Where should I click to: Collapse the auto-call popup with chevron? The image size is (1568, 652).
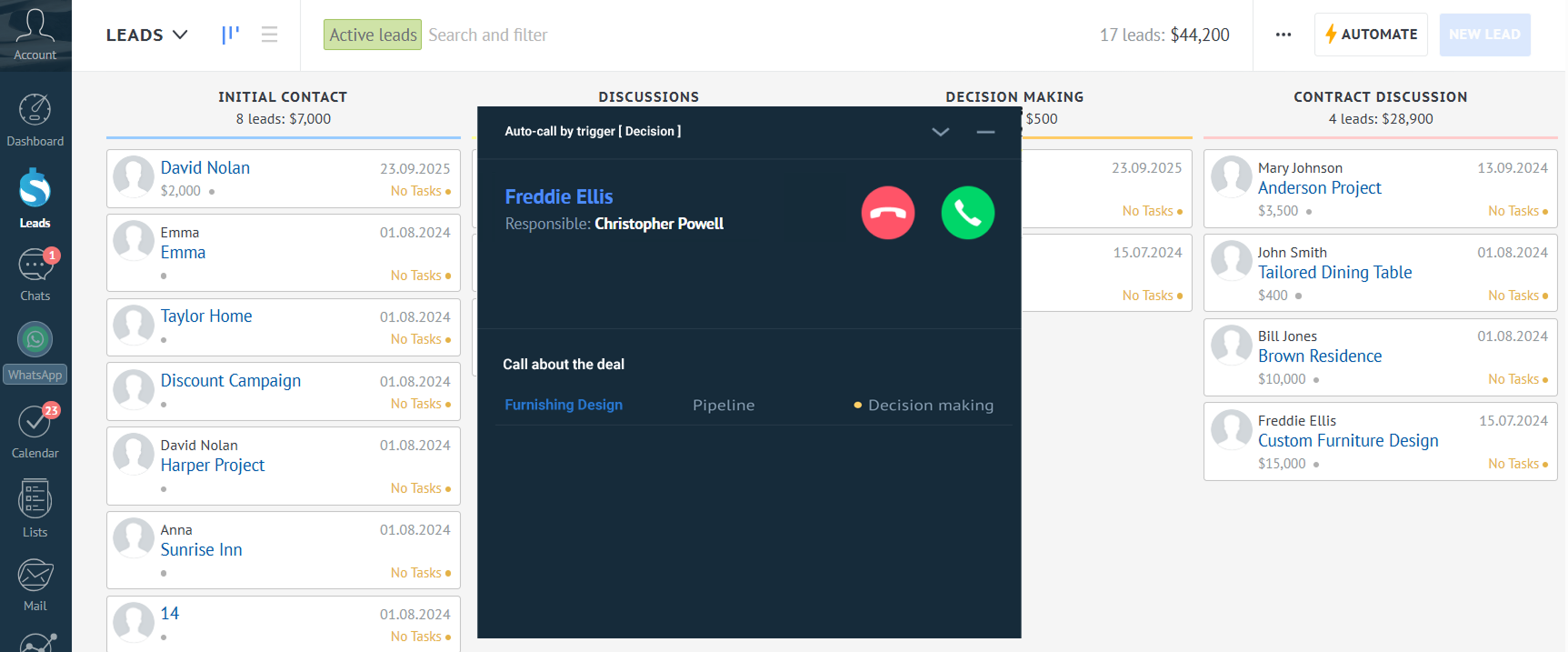pos(940,132)
